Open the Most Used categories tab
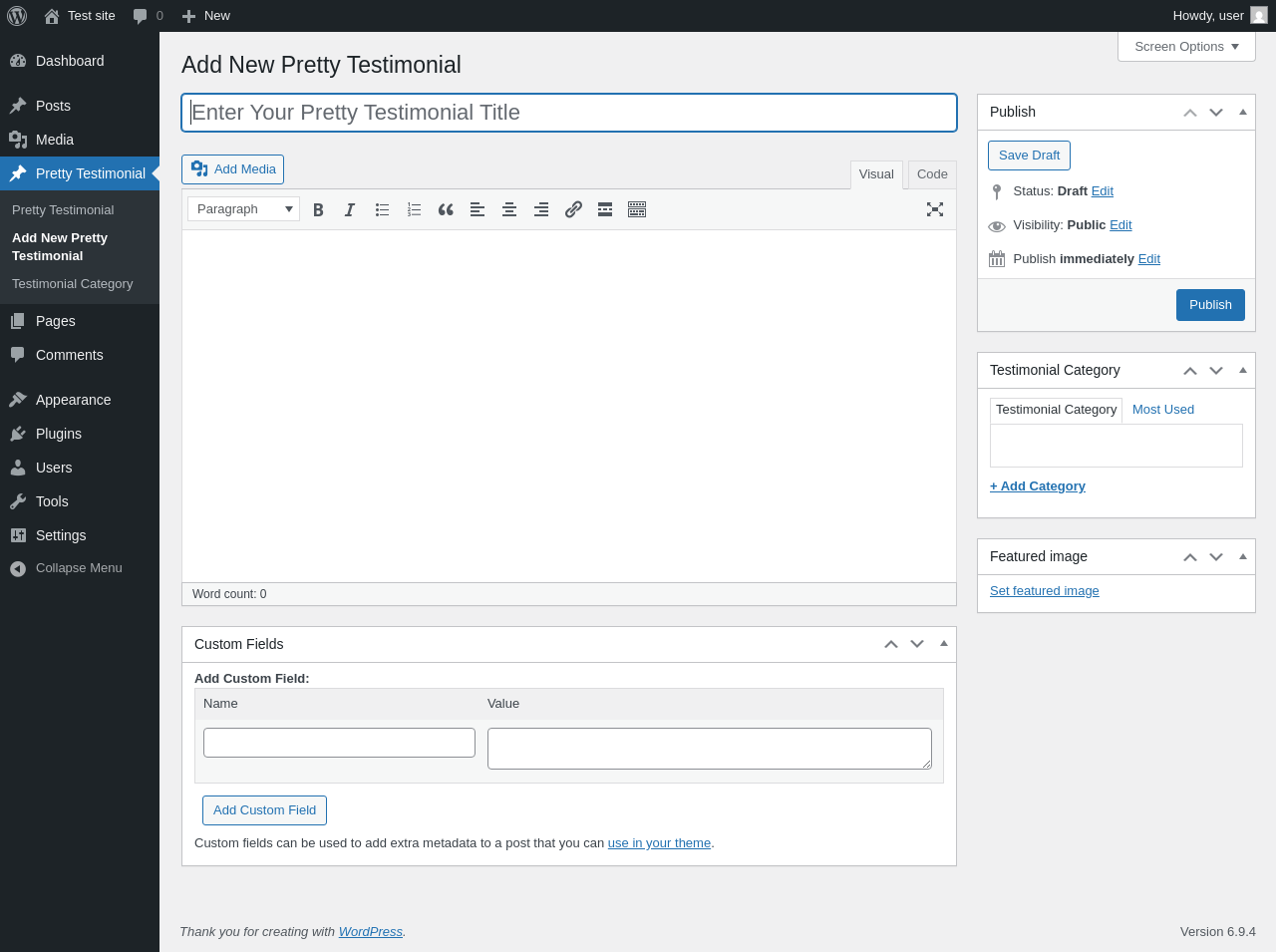 [1162, 410]
